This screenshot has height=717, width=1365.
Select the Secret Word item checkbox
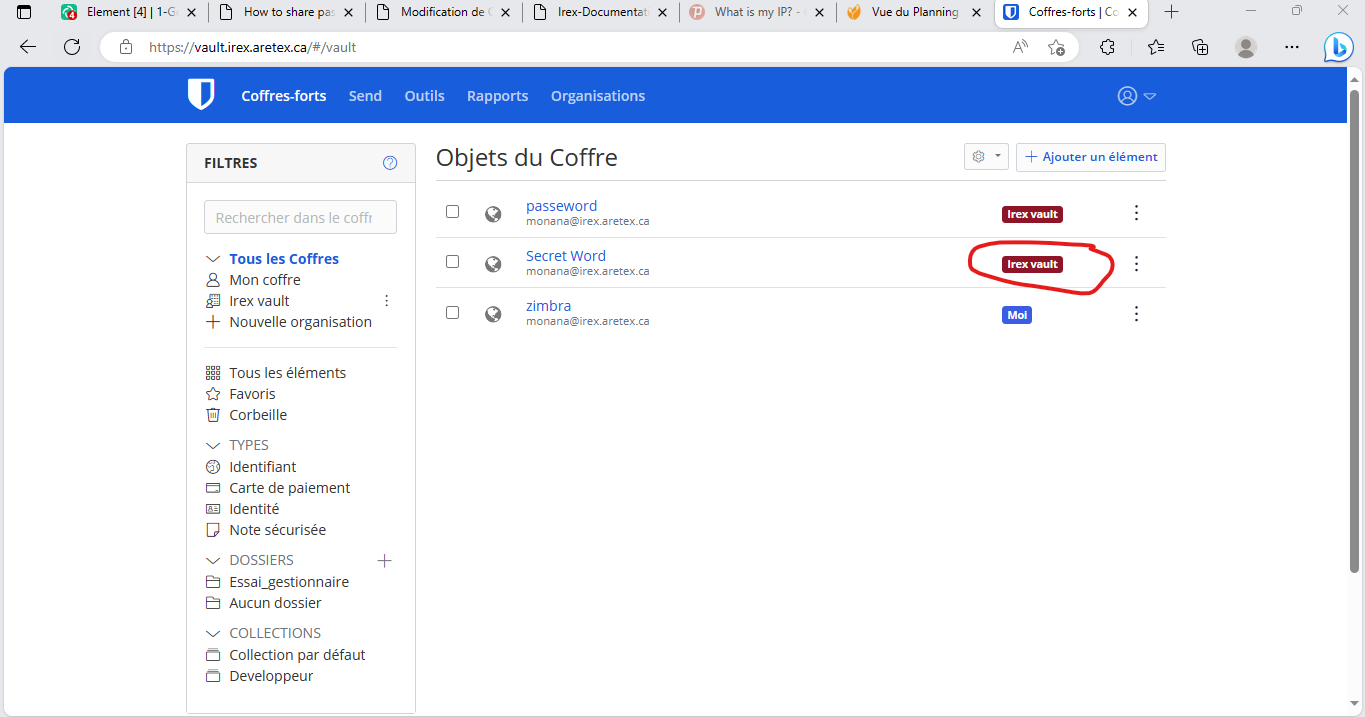(452, 262)
